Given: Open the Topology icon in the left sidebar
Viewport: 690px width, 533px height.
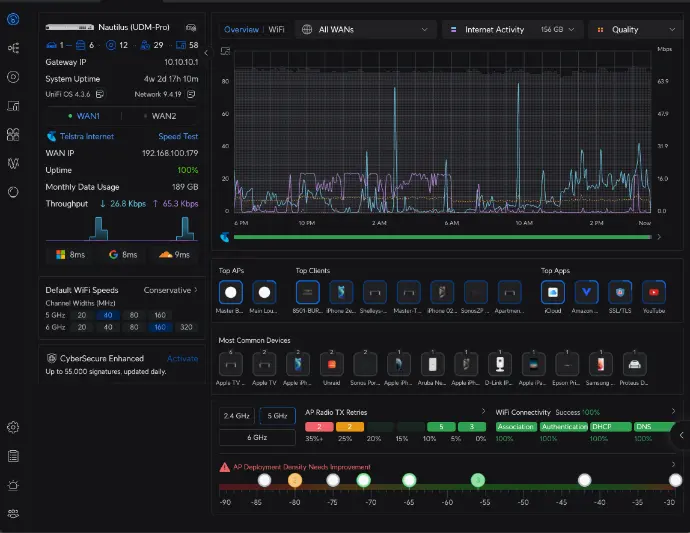Looking at the screenshot, I should [x=14, y=47].
